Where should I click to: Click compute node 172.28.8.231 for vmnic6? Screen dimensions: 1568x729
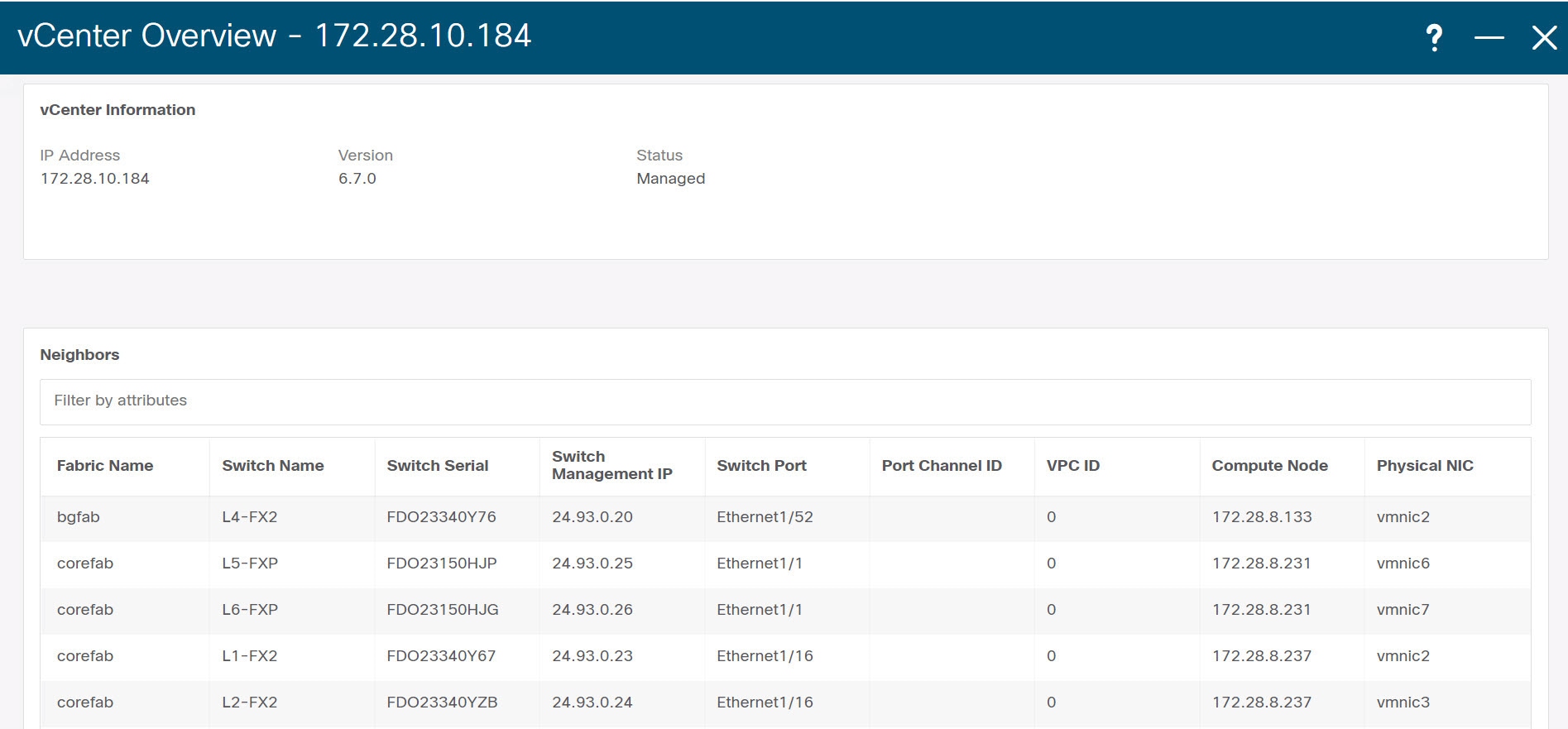tap(1262, 564)
